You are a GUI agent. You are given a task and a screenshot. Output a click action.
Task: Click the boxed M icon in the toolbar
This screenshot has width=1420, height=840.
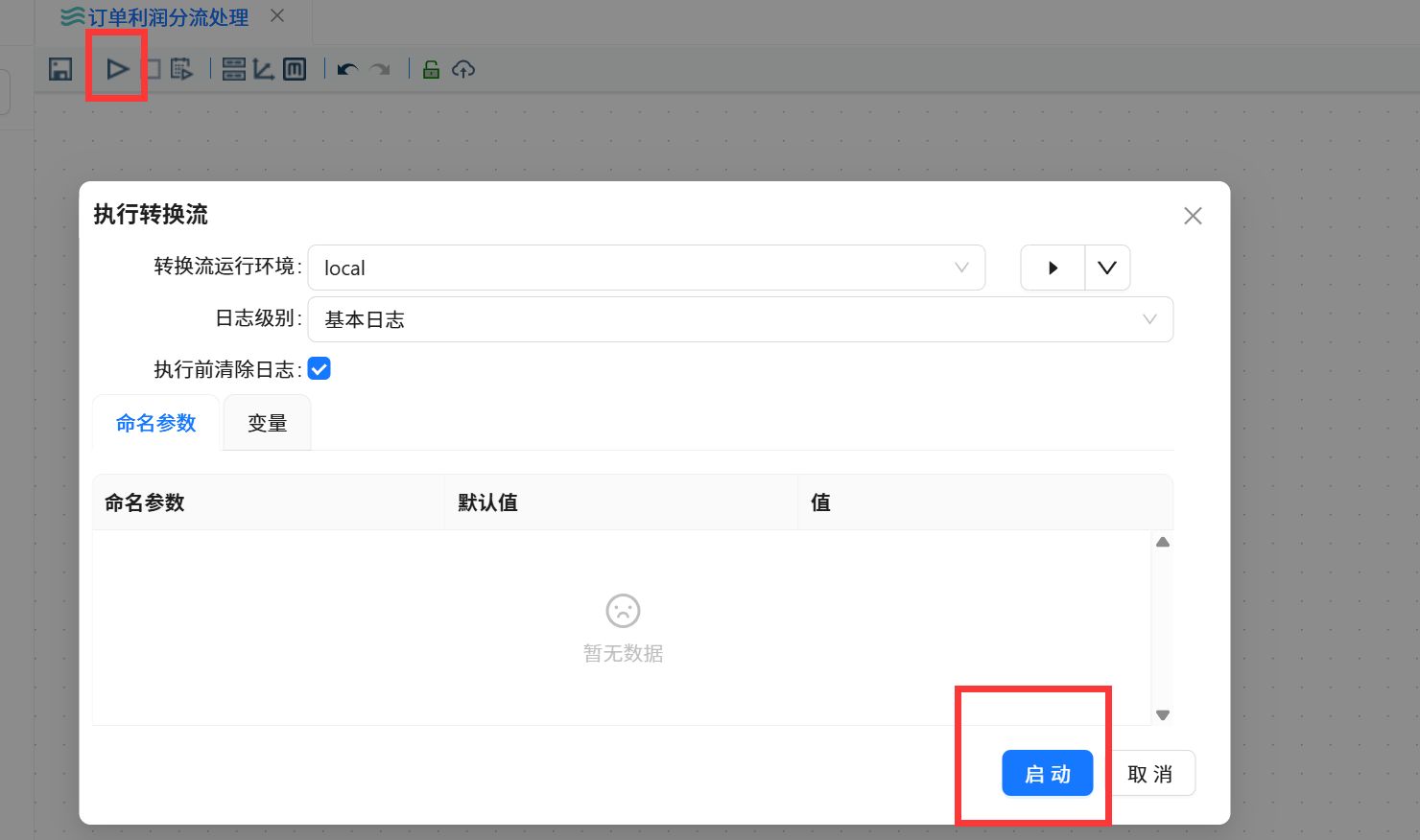click(x=295, y=69)
